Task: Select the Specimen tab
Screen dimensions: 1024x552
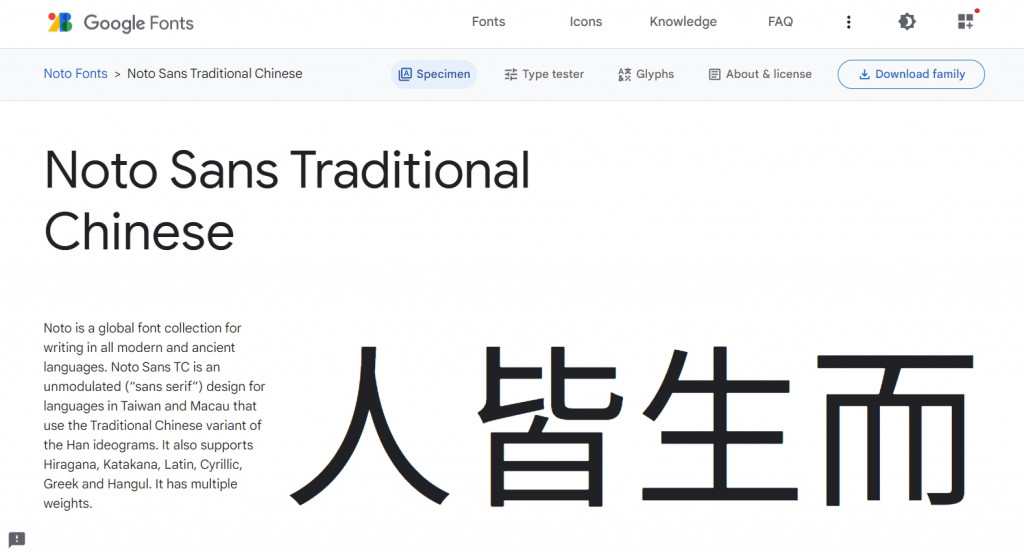Action: pos(434,74)
